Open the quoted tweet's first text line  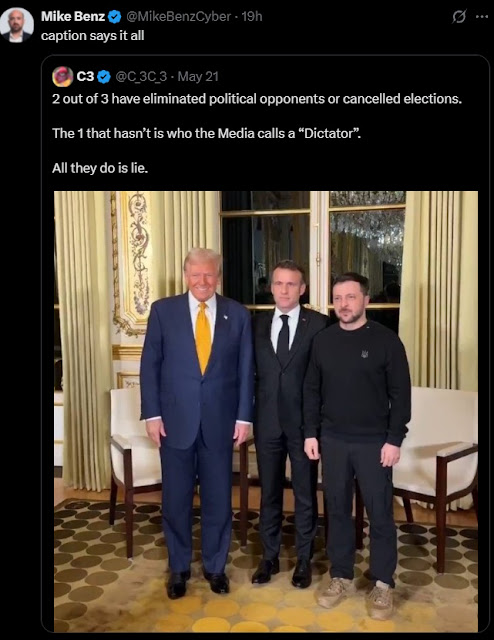257,99
